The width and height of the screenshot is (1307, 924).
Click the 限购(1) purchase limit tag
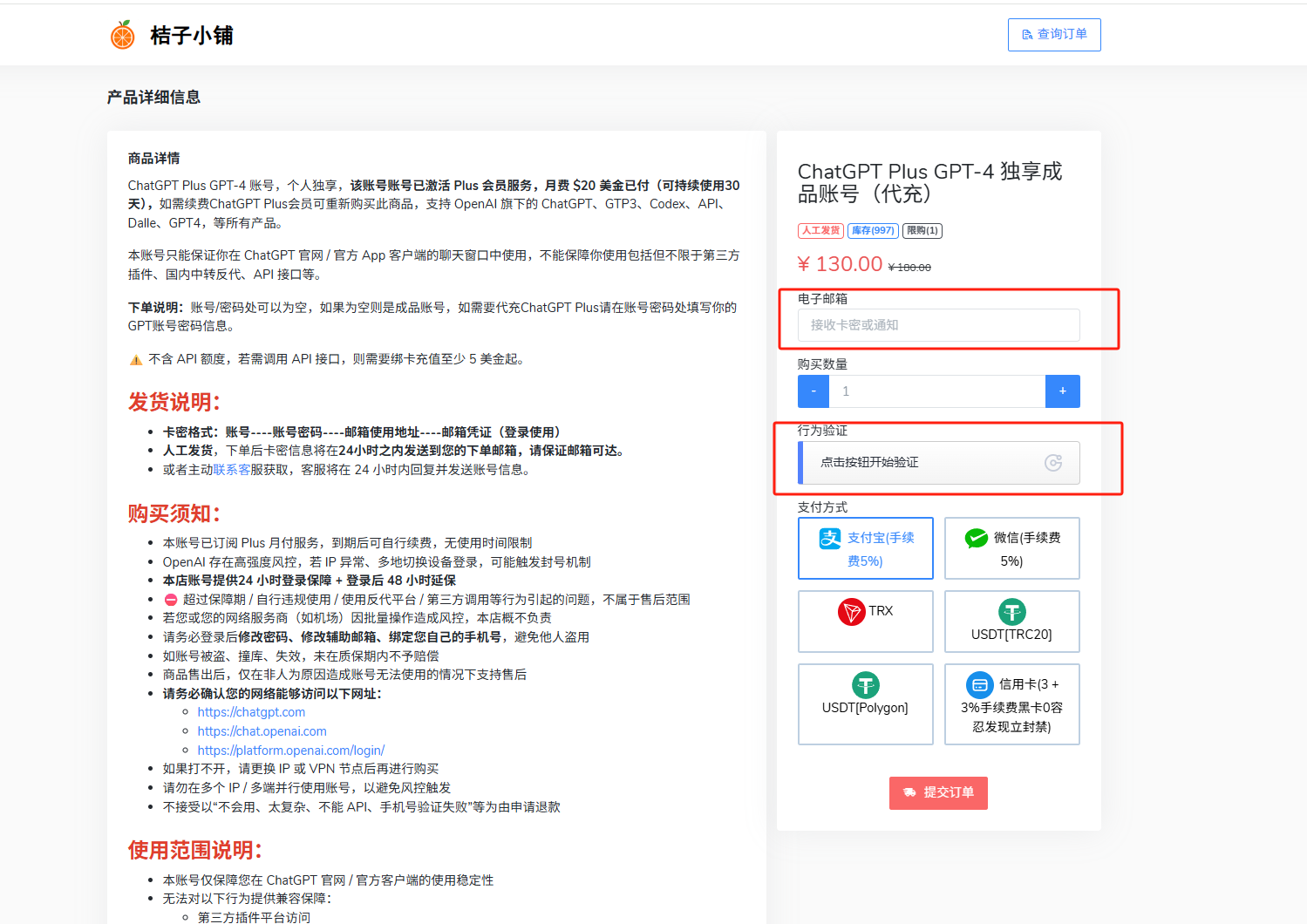click(x=922, y=231)
